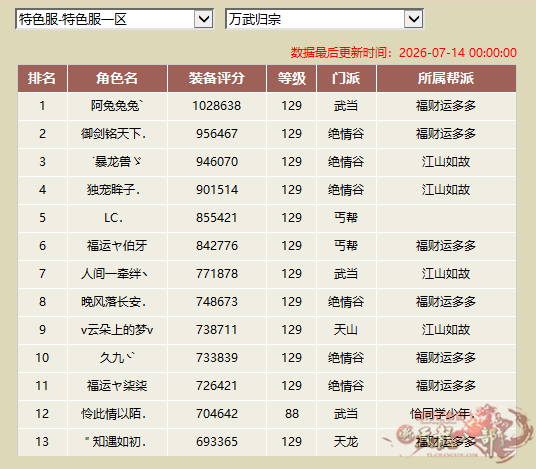The width and height of the screenshot is (536, 469).
Task: Click equipment score 704642
Action: 216,414
